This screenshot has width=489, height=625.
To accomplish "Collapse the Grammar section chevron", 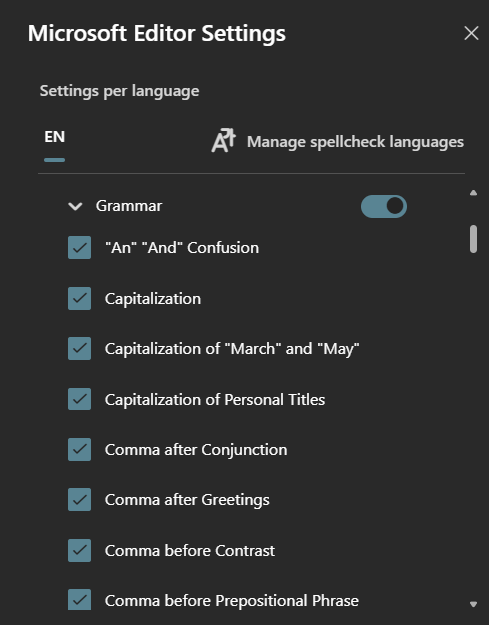I will point(75,206).
